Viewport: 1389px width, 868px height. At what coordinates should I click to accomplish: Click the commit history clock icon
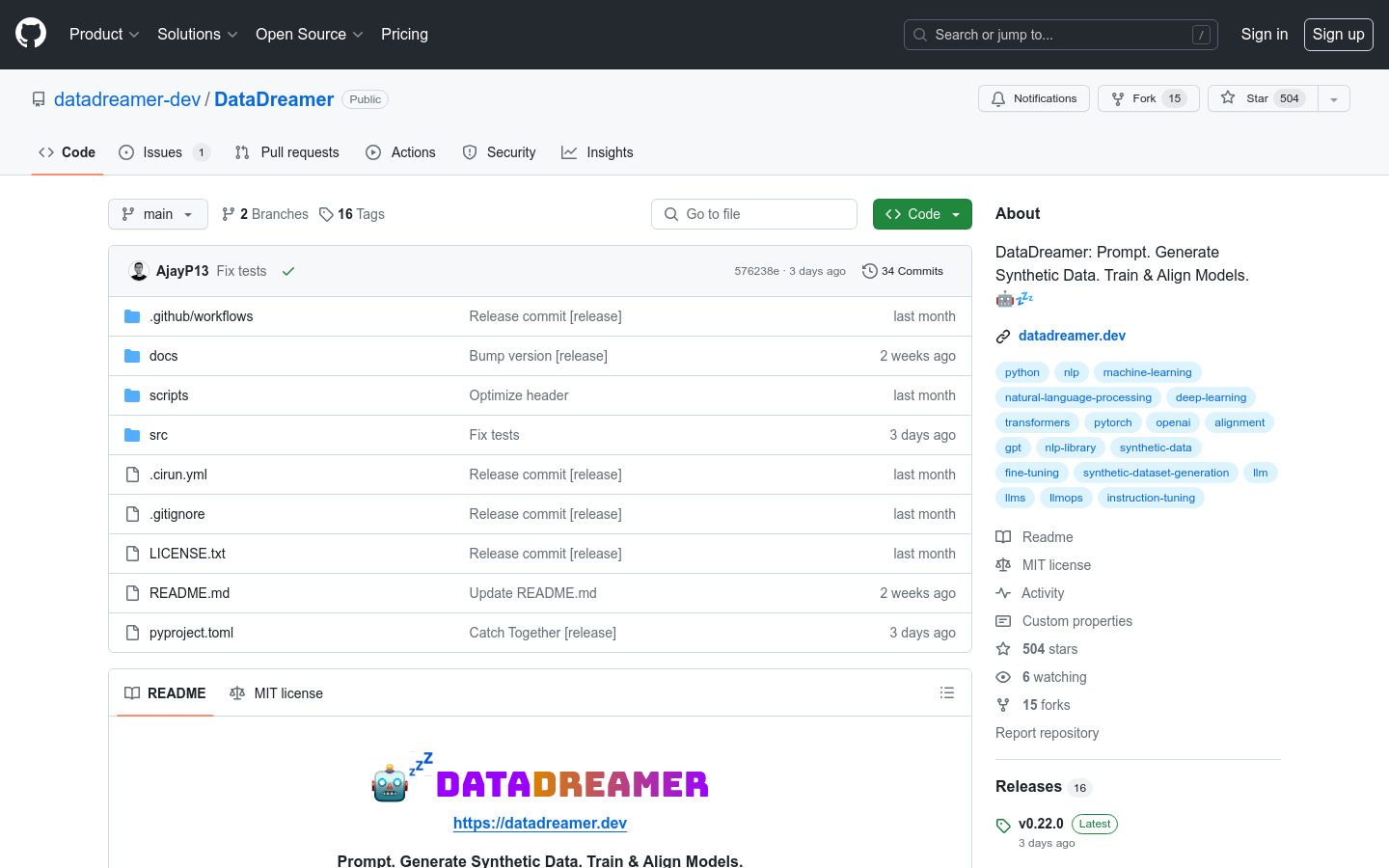(x=869, y=271)
